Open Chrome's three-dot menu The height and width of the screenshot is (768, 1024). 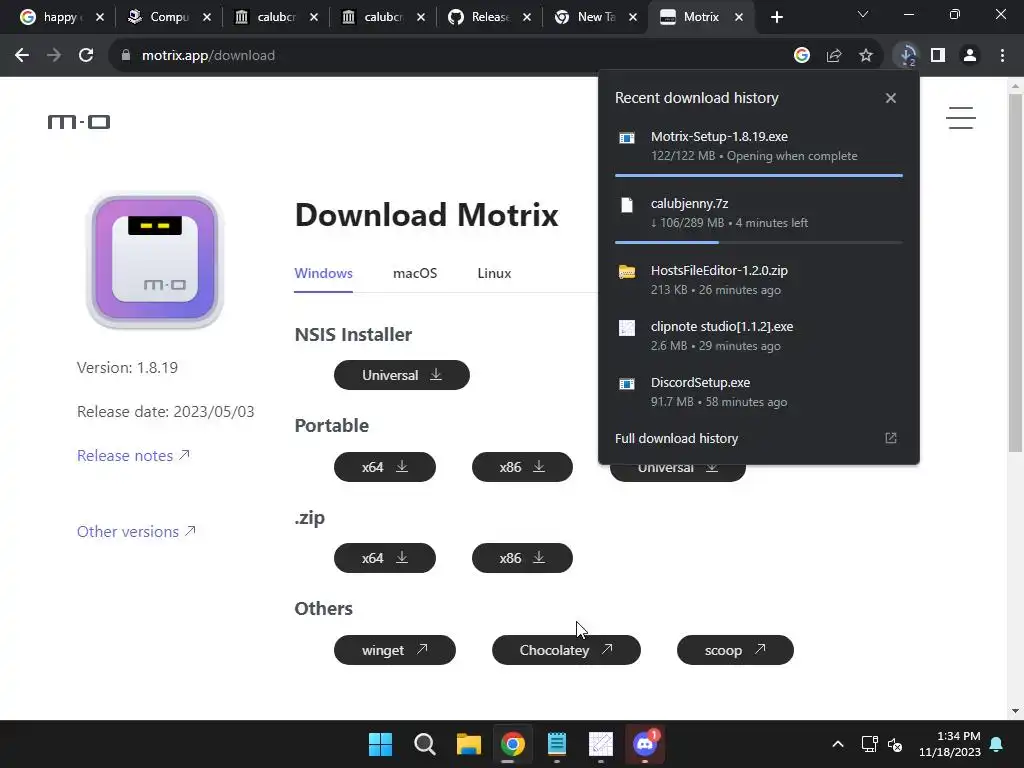[1002, 56]
